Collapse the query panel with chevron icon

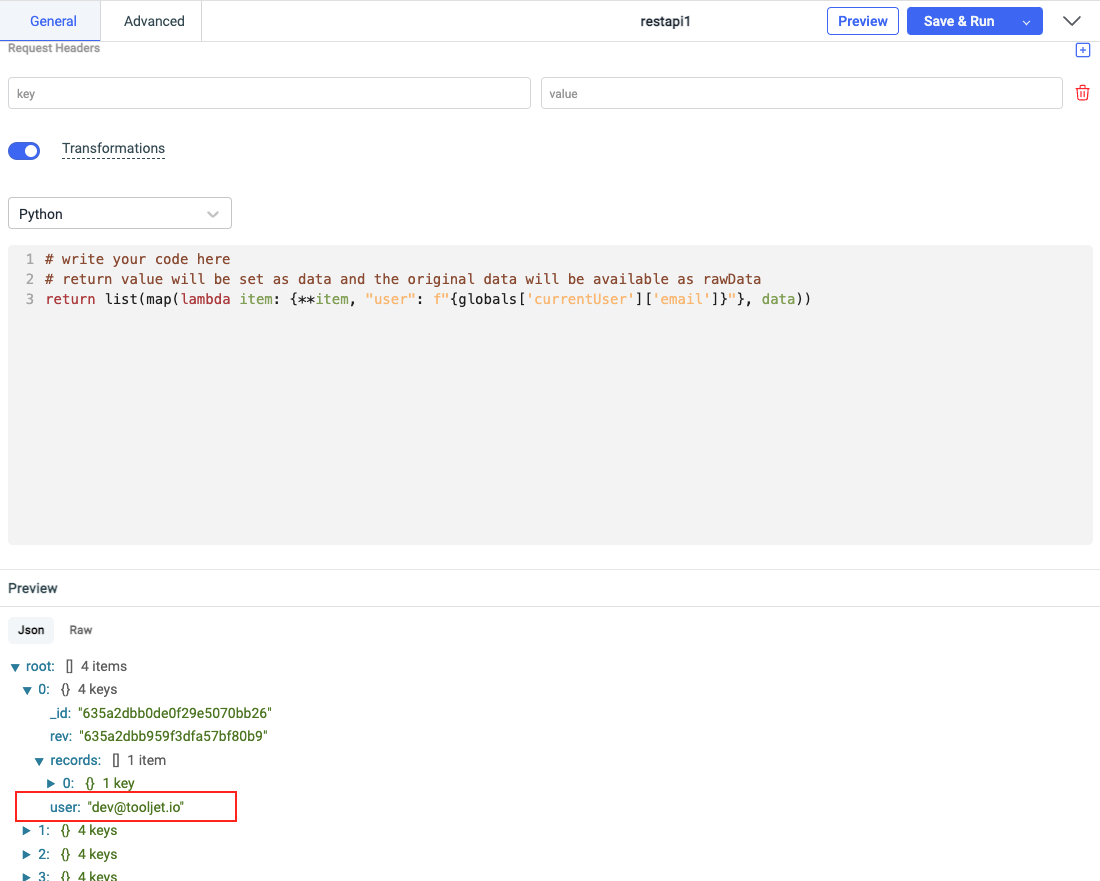pyautogui.click(x=1072, y=21)
